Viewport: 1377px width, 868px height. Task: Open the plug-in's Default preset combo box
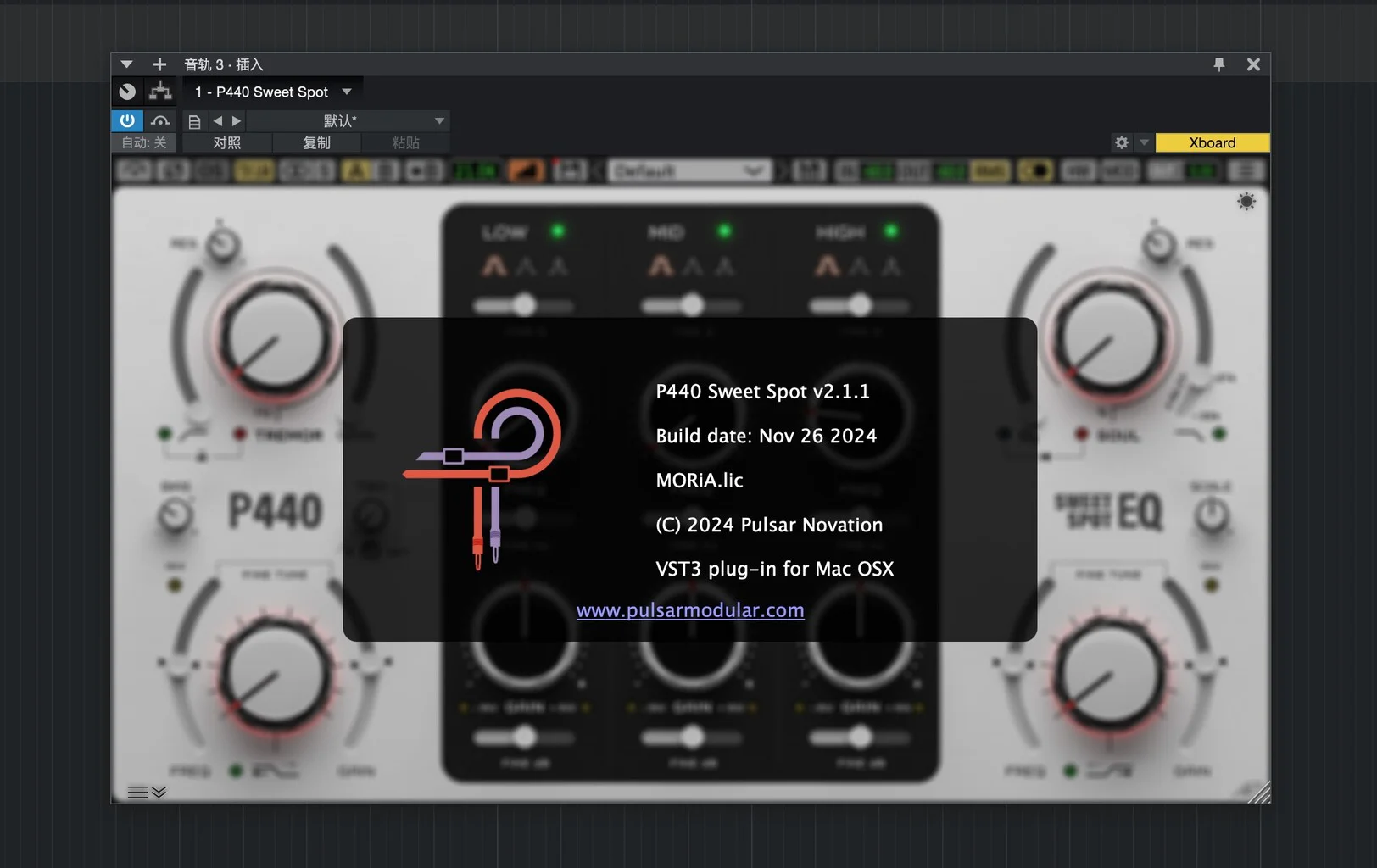point(689,171)
